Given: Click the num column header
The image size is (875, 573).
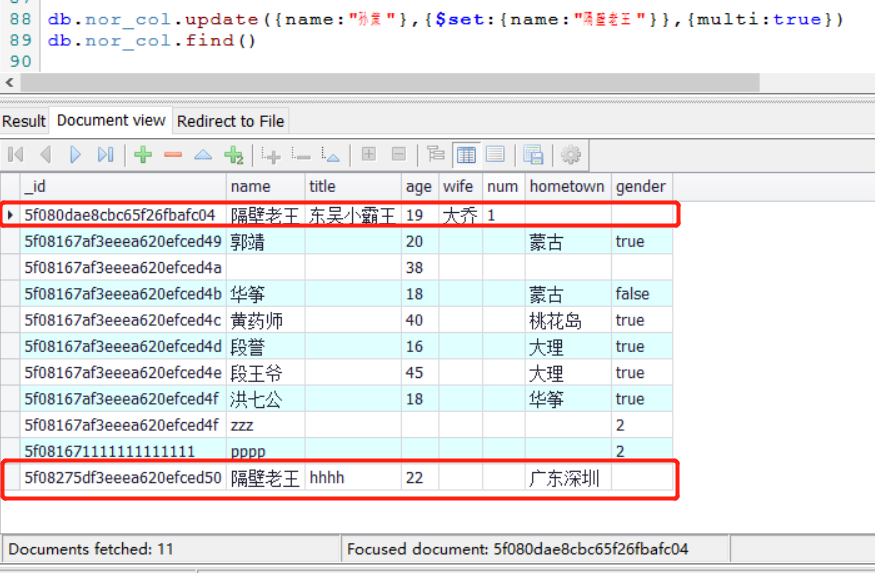Looking at the screenshot, I should tap(503, 186).
